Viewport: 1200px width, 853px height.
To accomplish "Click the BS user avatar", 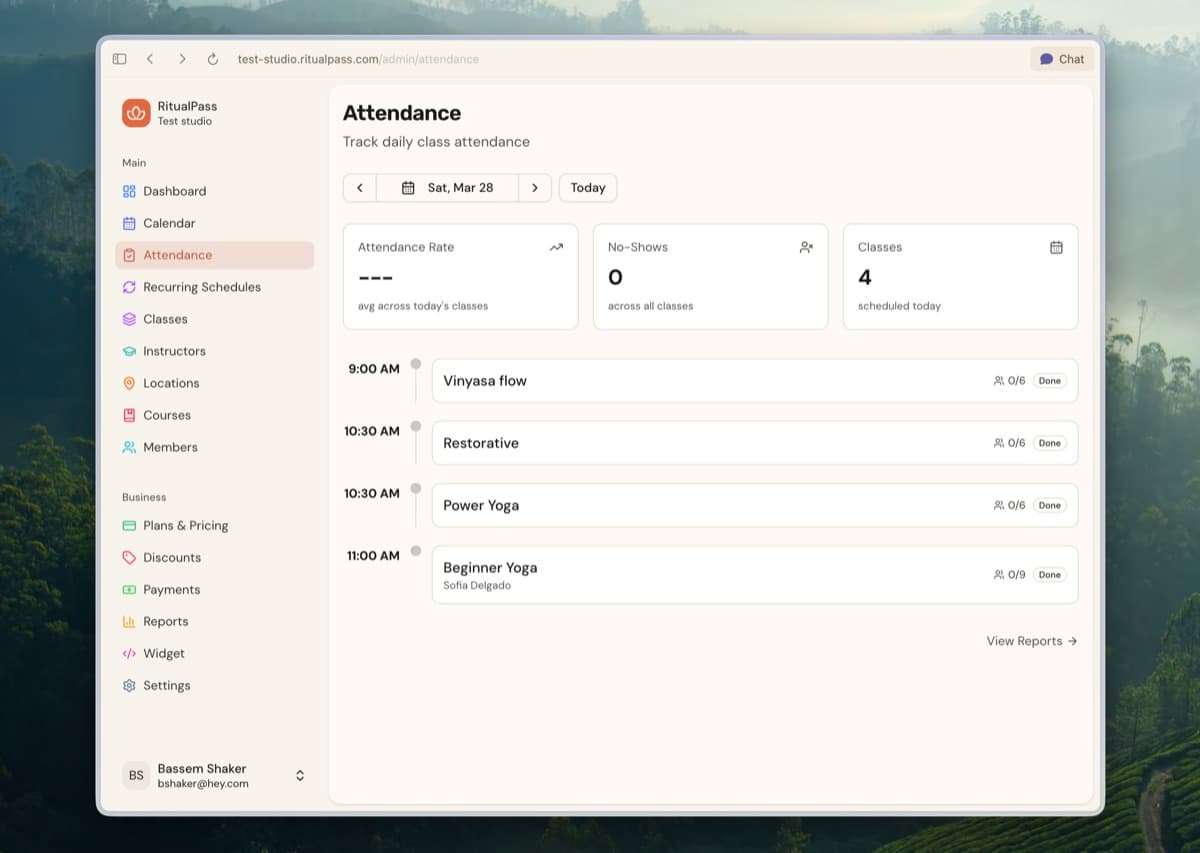I will coord(136,776).
